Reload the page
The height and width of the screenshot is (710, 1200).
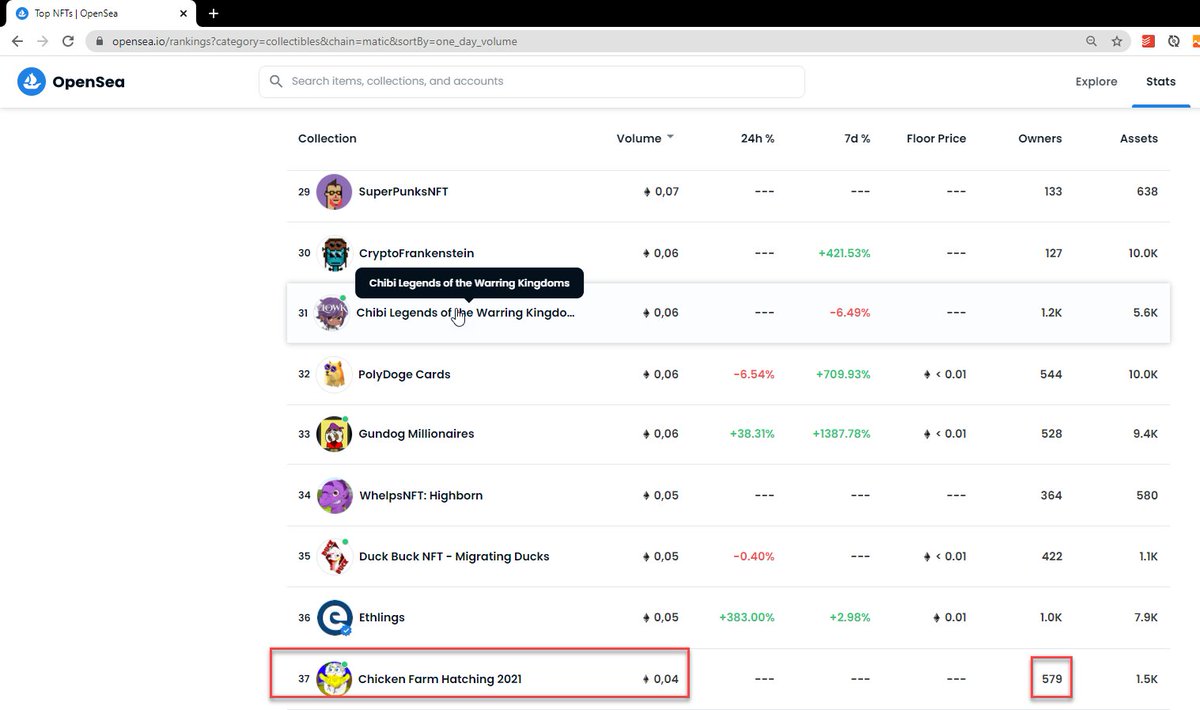pos(68,41)
